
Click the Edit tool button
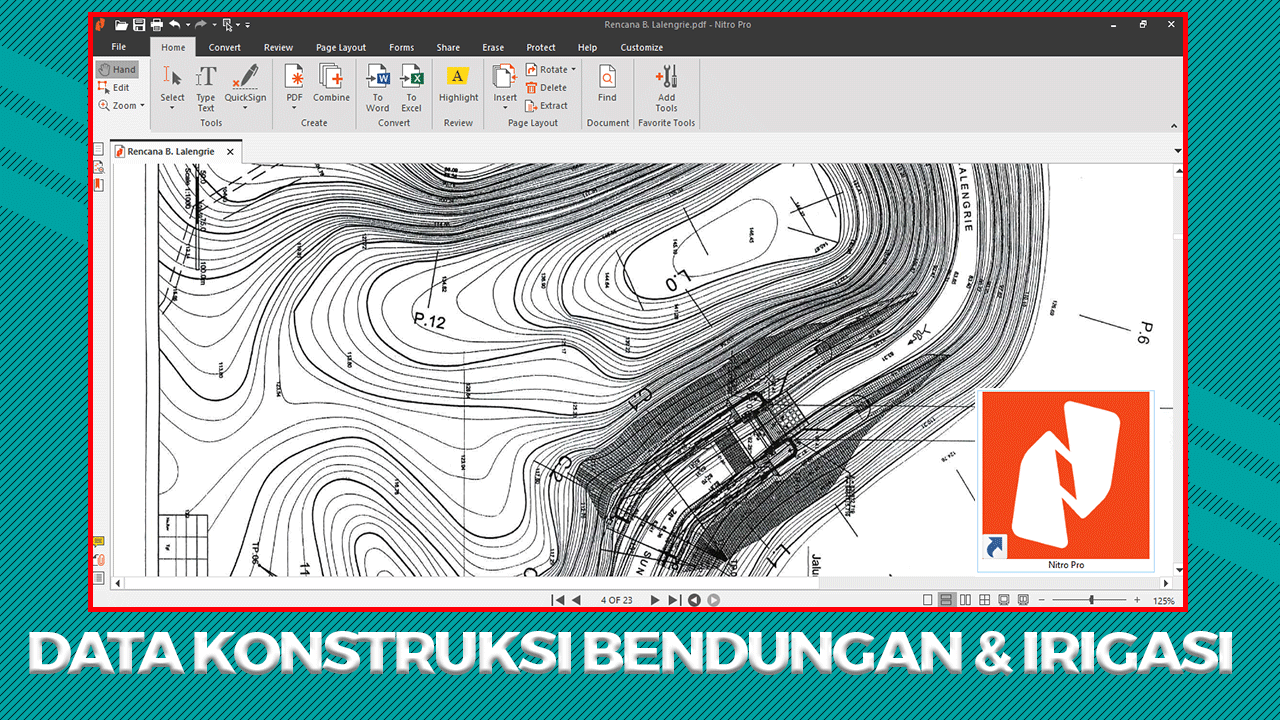pyautogui.click(x=114, y=88)
